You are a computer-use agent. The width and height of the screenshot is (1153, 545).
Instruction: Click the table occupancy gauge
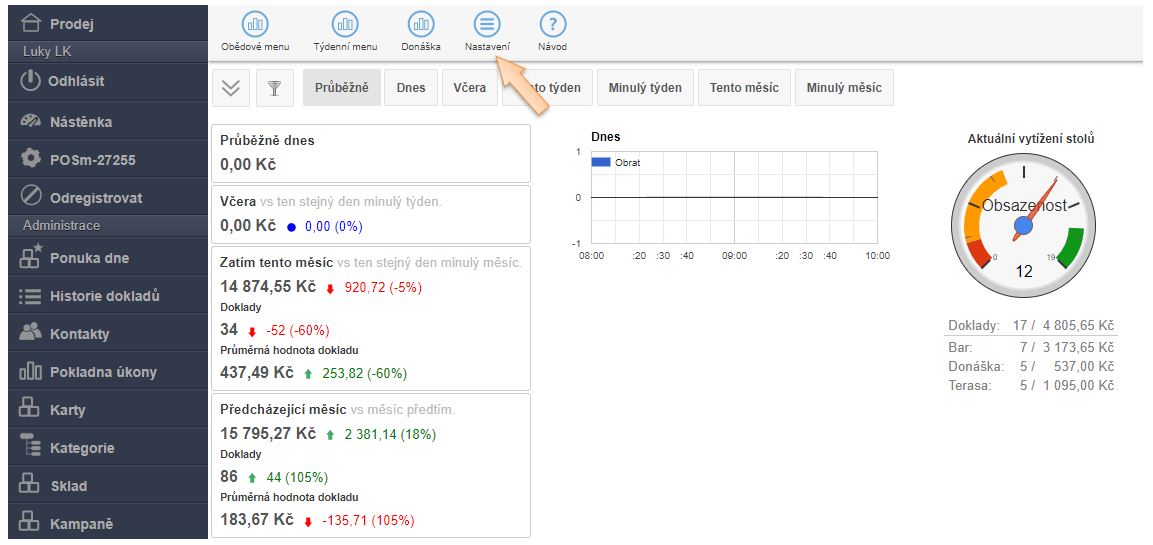pos(1023,227)
